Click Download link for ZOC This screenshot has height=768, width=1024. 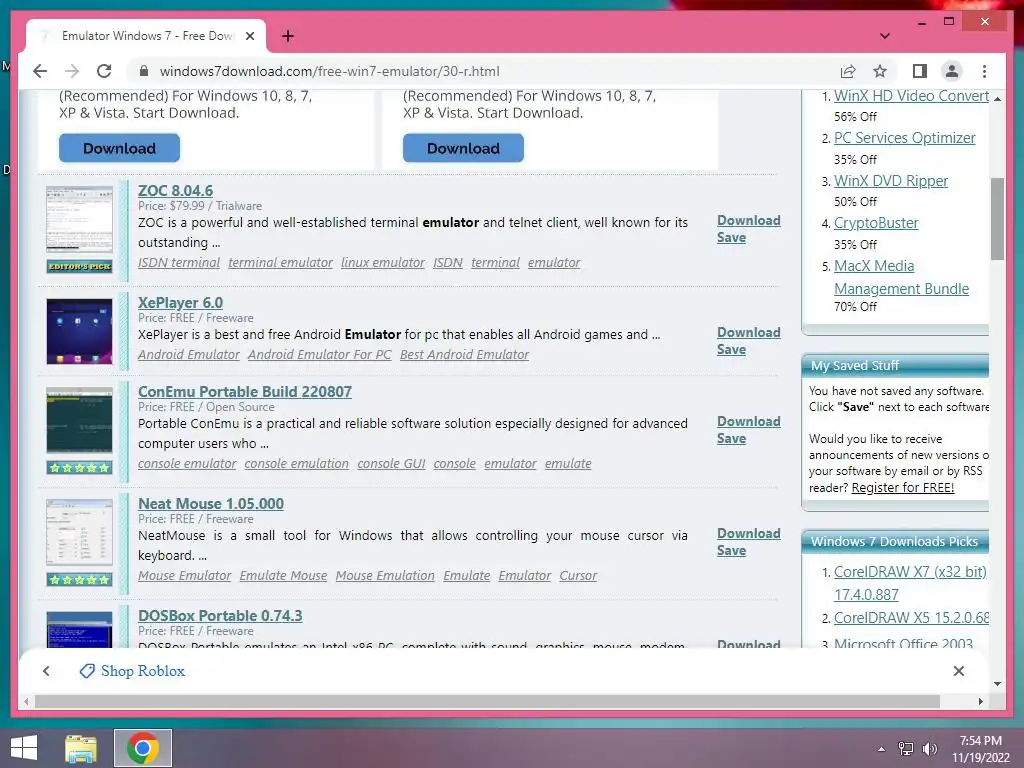(x=748, y=221)
